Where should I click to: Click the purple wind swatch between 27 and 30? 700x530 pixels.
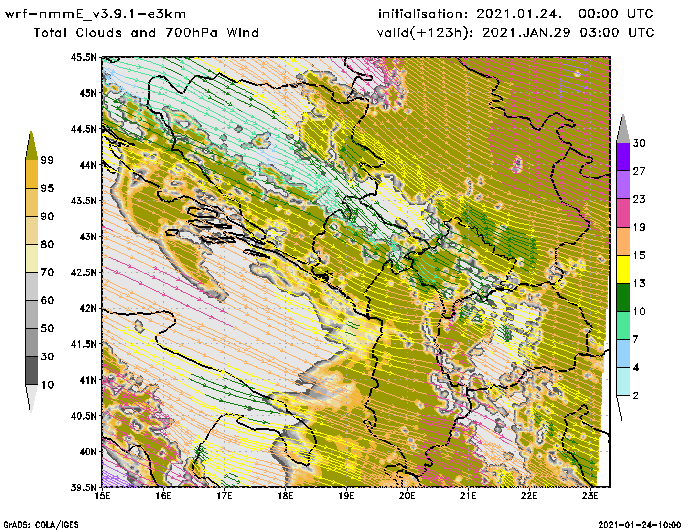tap(623, 157)
